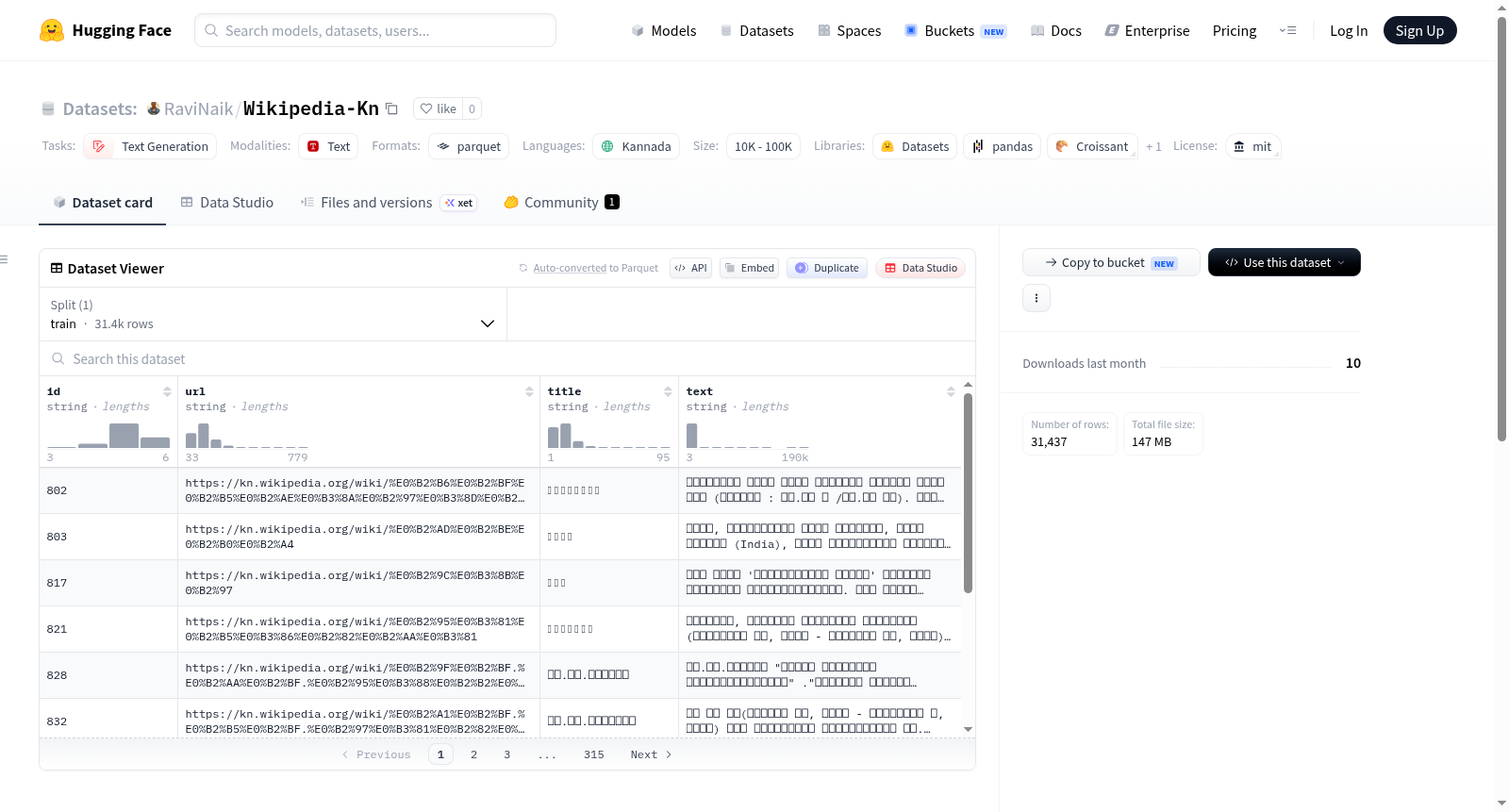Open Enterprise in the navigation
The width and height of the screenshot is (1509, 812).
pyautogui.click(x=1147, y=30)
